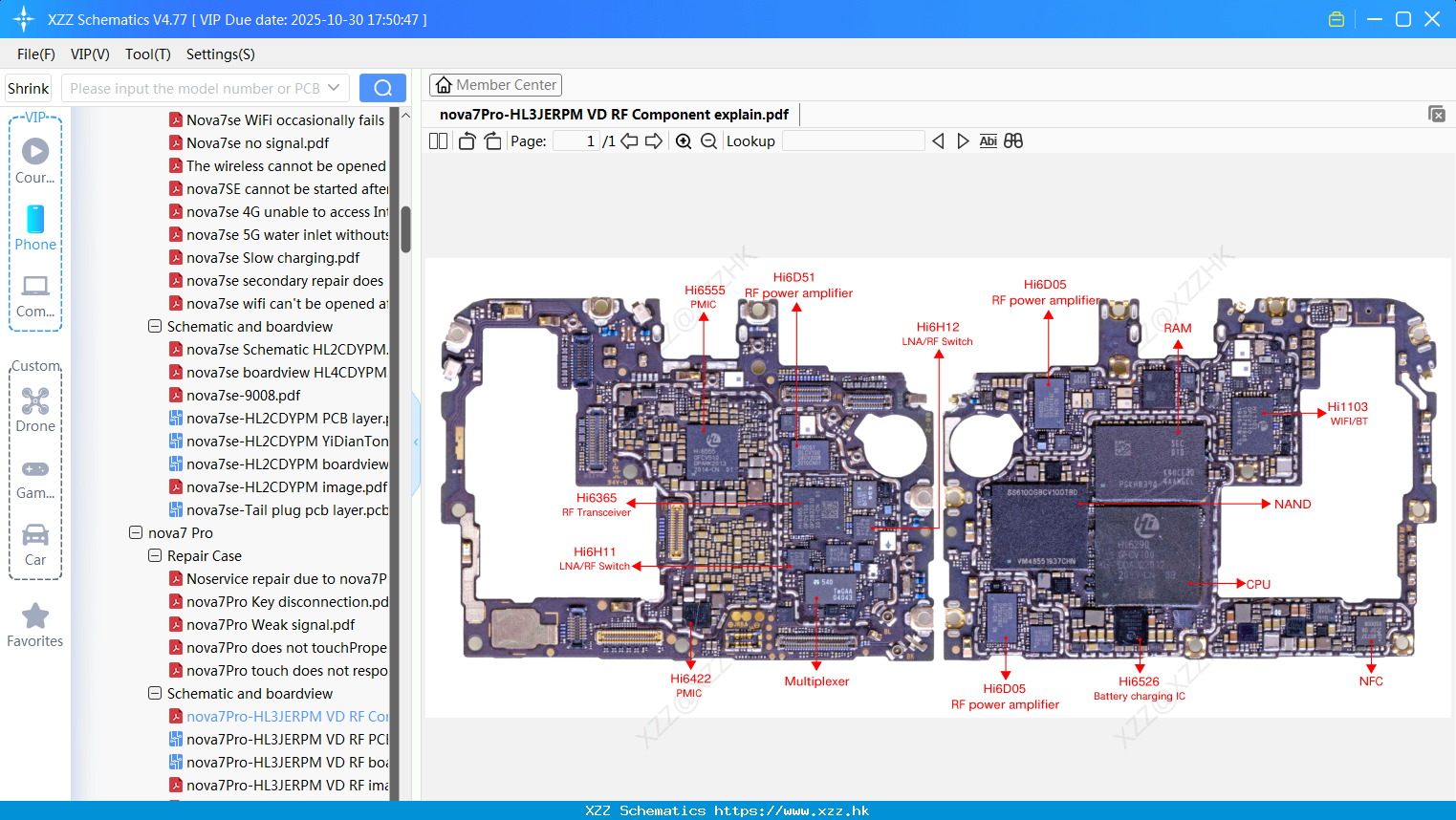Collapse the nova7 Pro tree node
The image size is (1456, 820).
(x=136, y=532)
